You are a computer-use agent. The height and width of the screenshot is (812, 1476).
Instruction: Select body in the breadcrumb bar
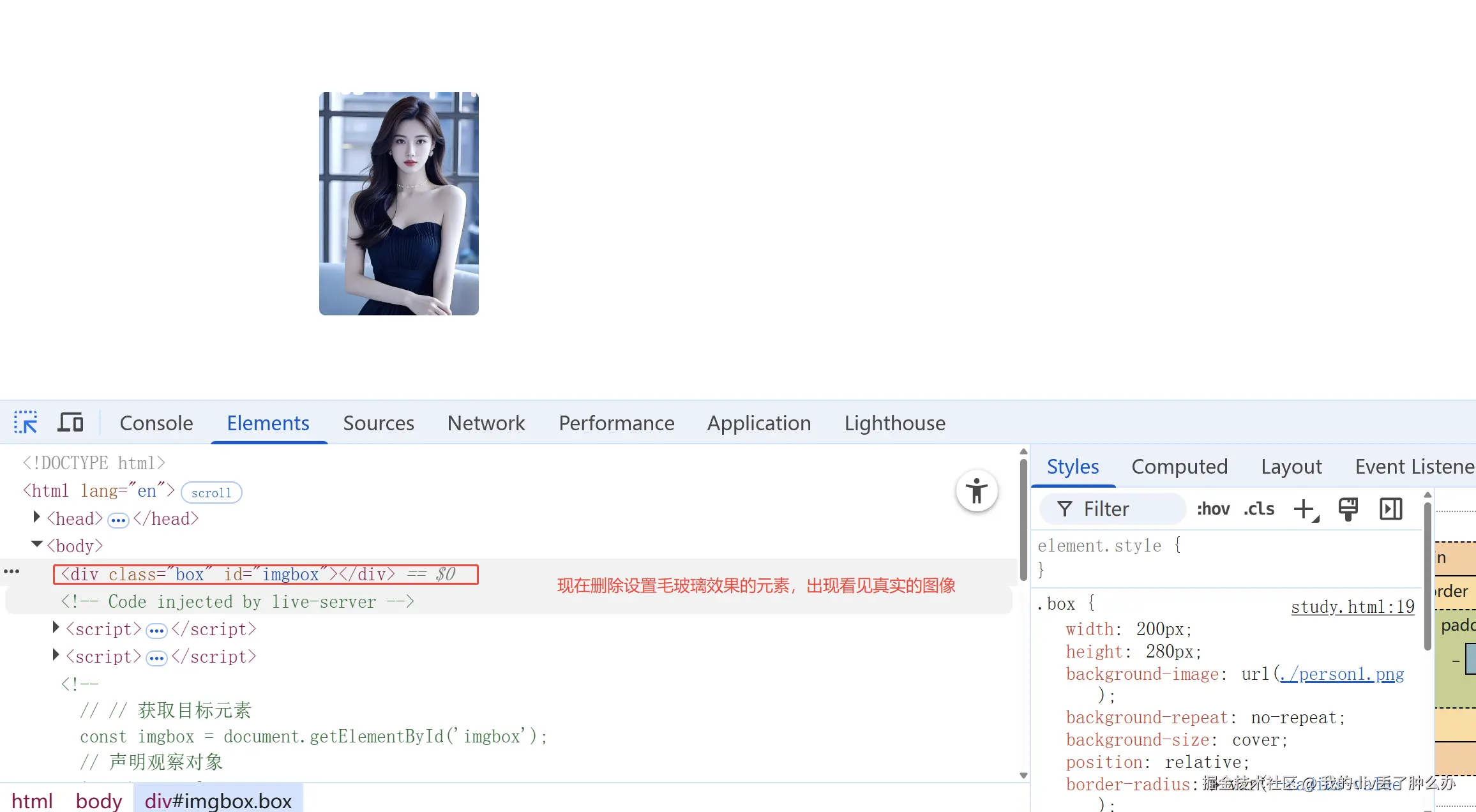tap(98, 801)
